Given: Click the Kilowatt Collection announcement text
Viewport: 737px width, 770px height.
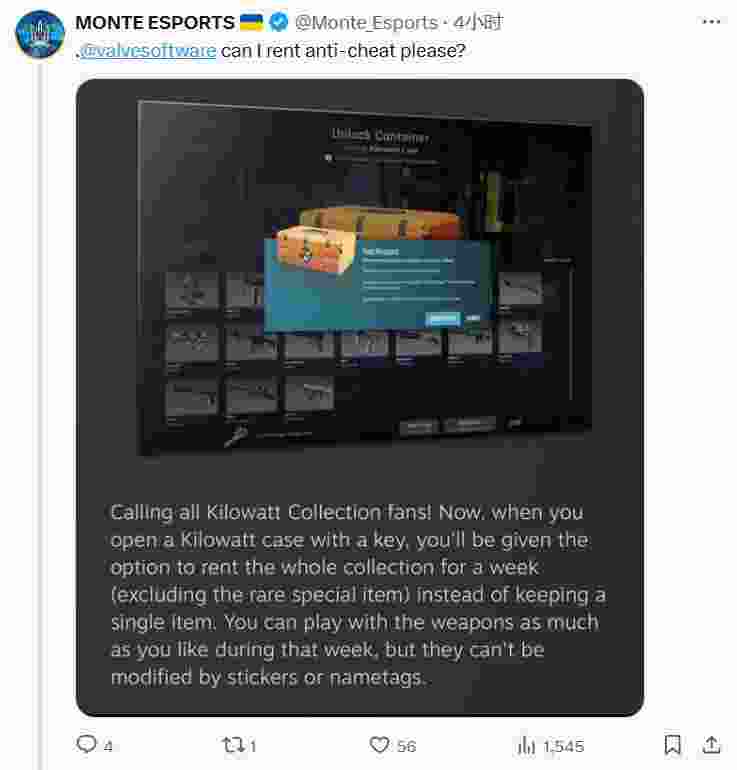Looking at the screenshot, I should pos(358,594).
